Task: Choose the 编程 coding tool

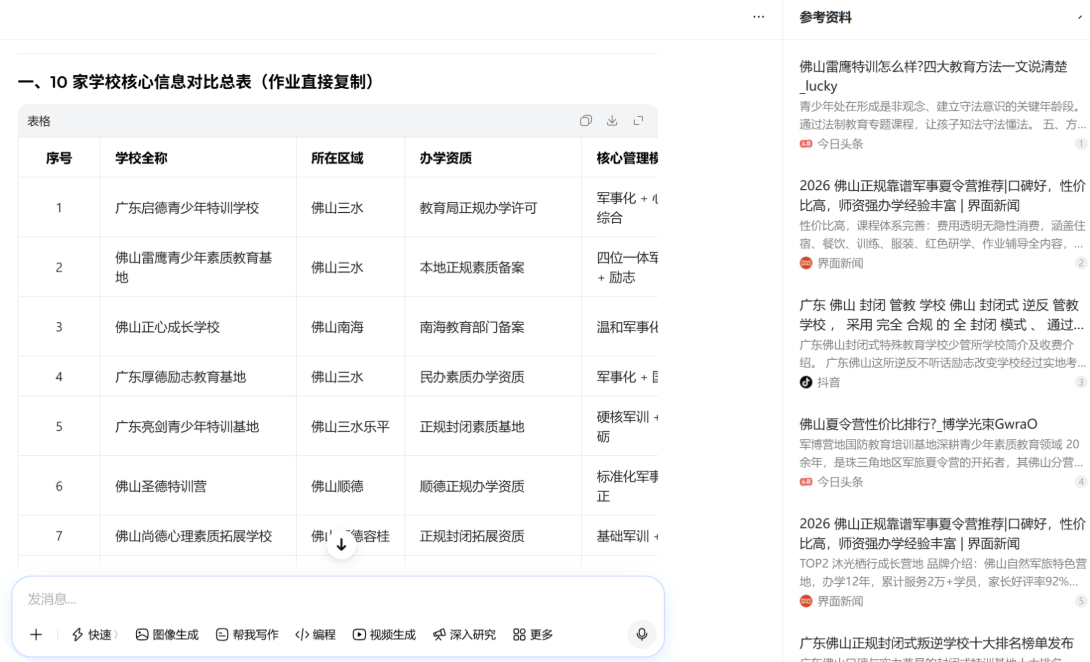Action: pyautogui.click(x=315, y=634)
